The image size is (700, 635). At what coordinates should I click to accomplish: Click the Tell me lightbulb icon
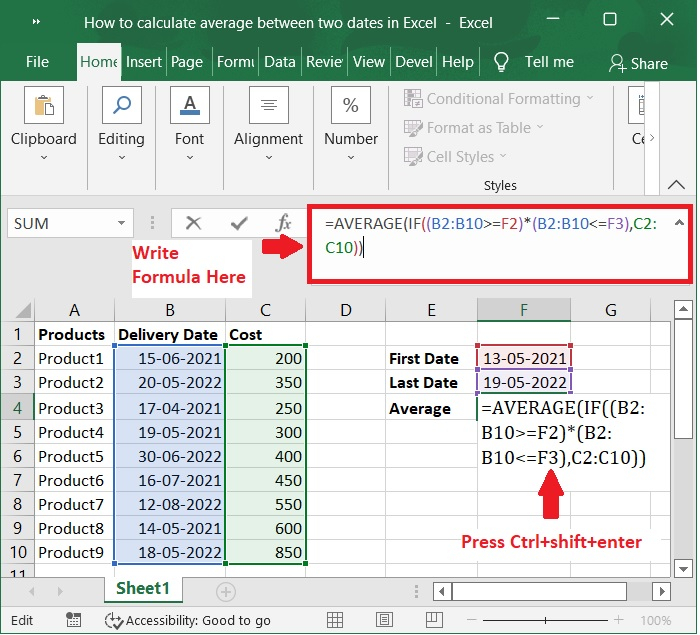[x=502, y=62]
